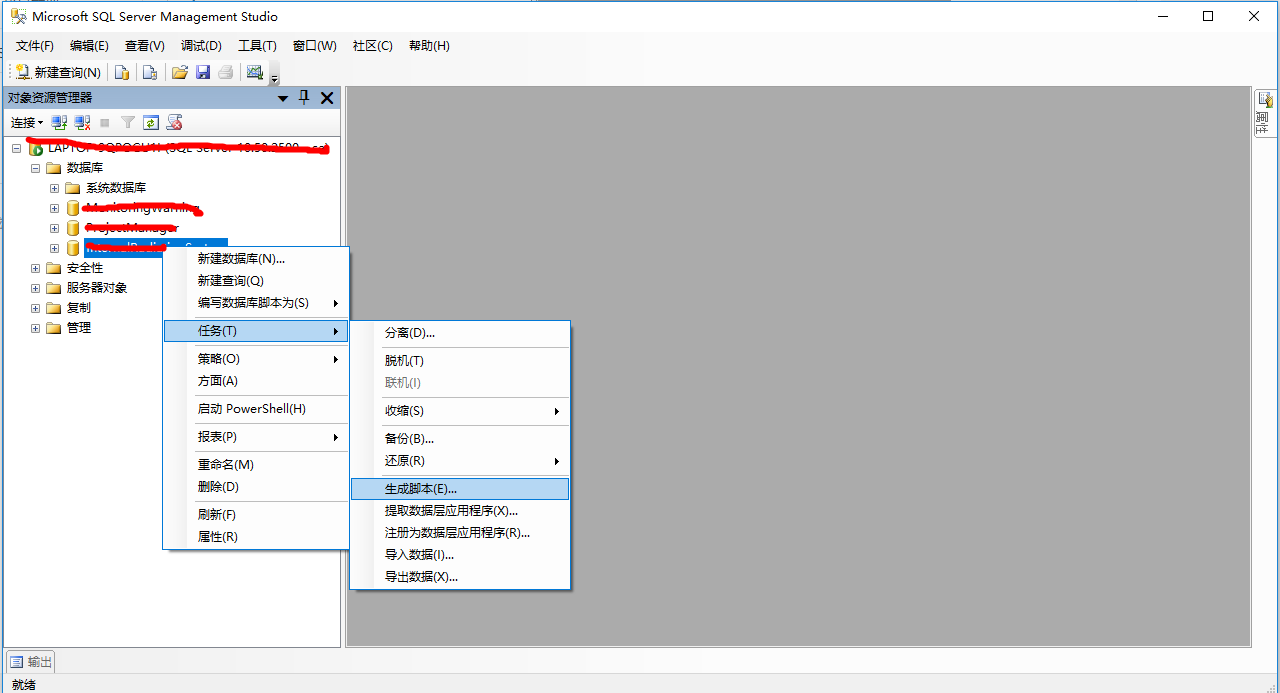This screenshot has height=693, width=1280.
Task: Expand the 安全性 node
Action: pos(35,267)
